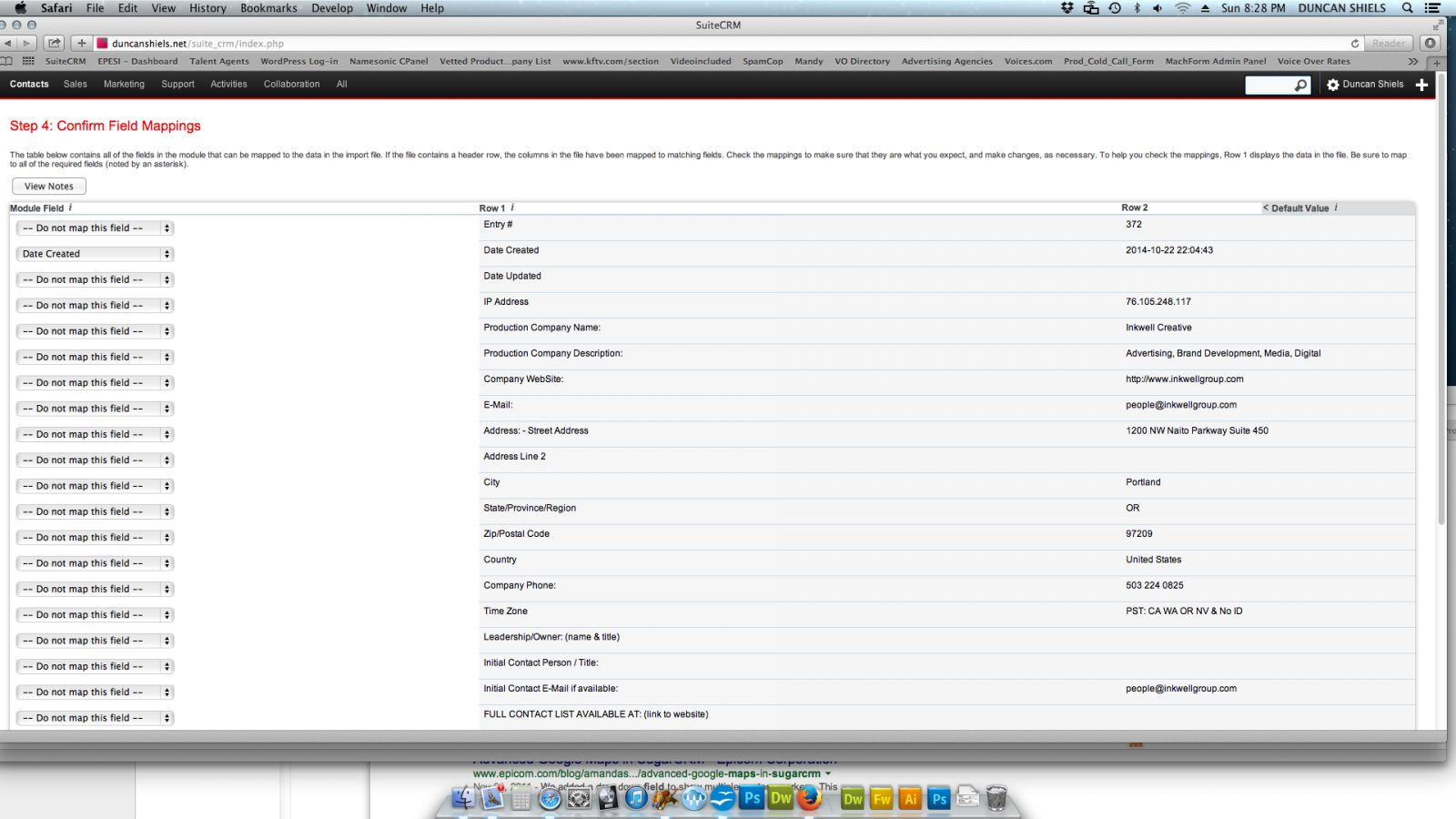
Task: Open the Develop menu
Action: (332, 8)
